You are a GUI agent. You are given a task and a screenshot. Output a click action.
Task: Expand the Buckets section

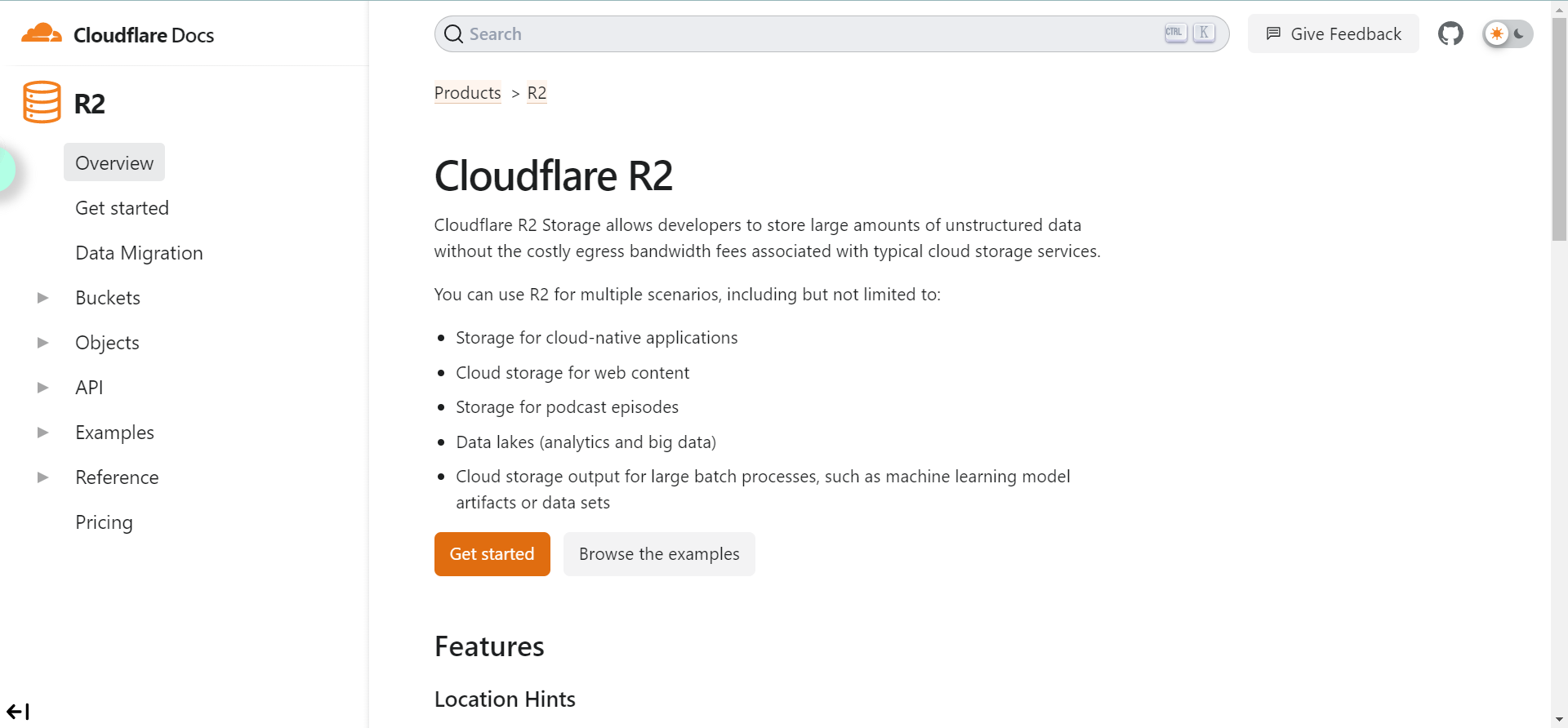[x=43, y=298]
